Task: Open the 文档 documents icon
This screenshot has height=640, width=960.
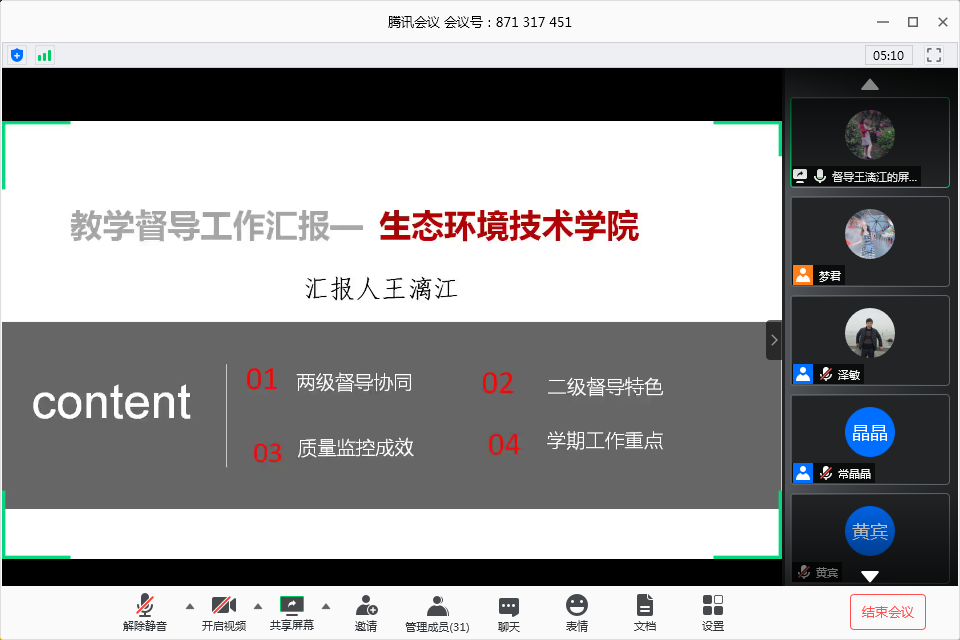Action: tap(645, 606)
